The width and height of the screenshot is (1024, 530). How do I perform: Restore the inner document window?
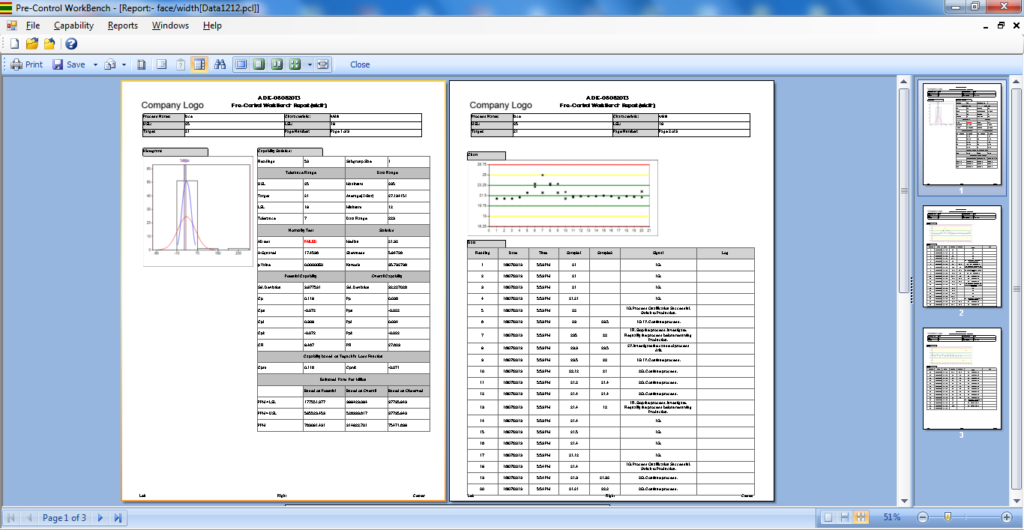(x=1000, y=25)
